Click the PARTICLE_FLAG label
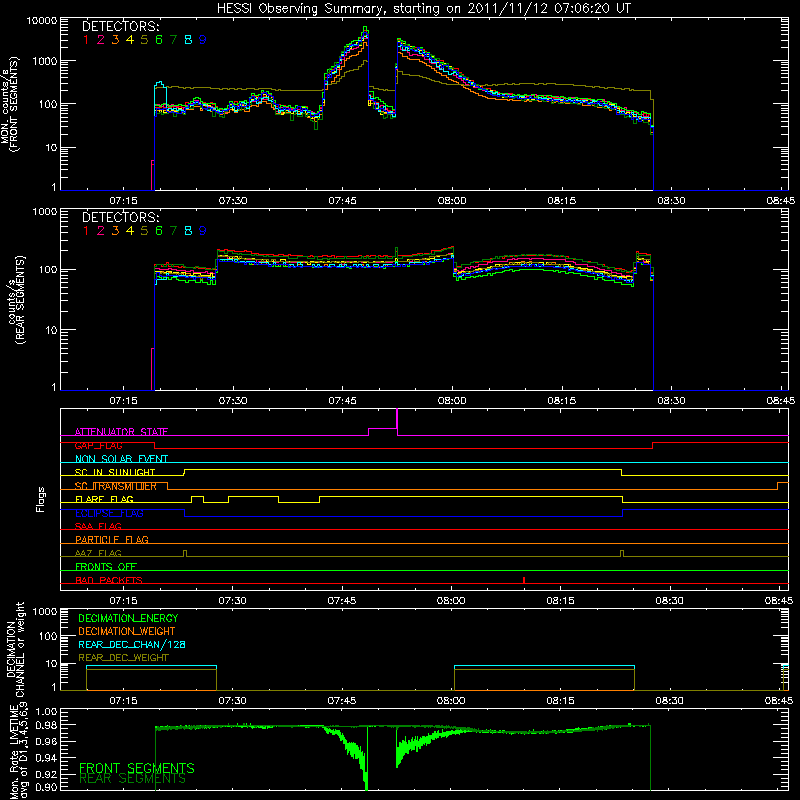 (x=112, y=539)
